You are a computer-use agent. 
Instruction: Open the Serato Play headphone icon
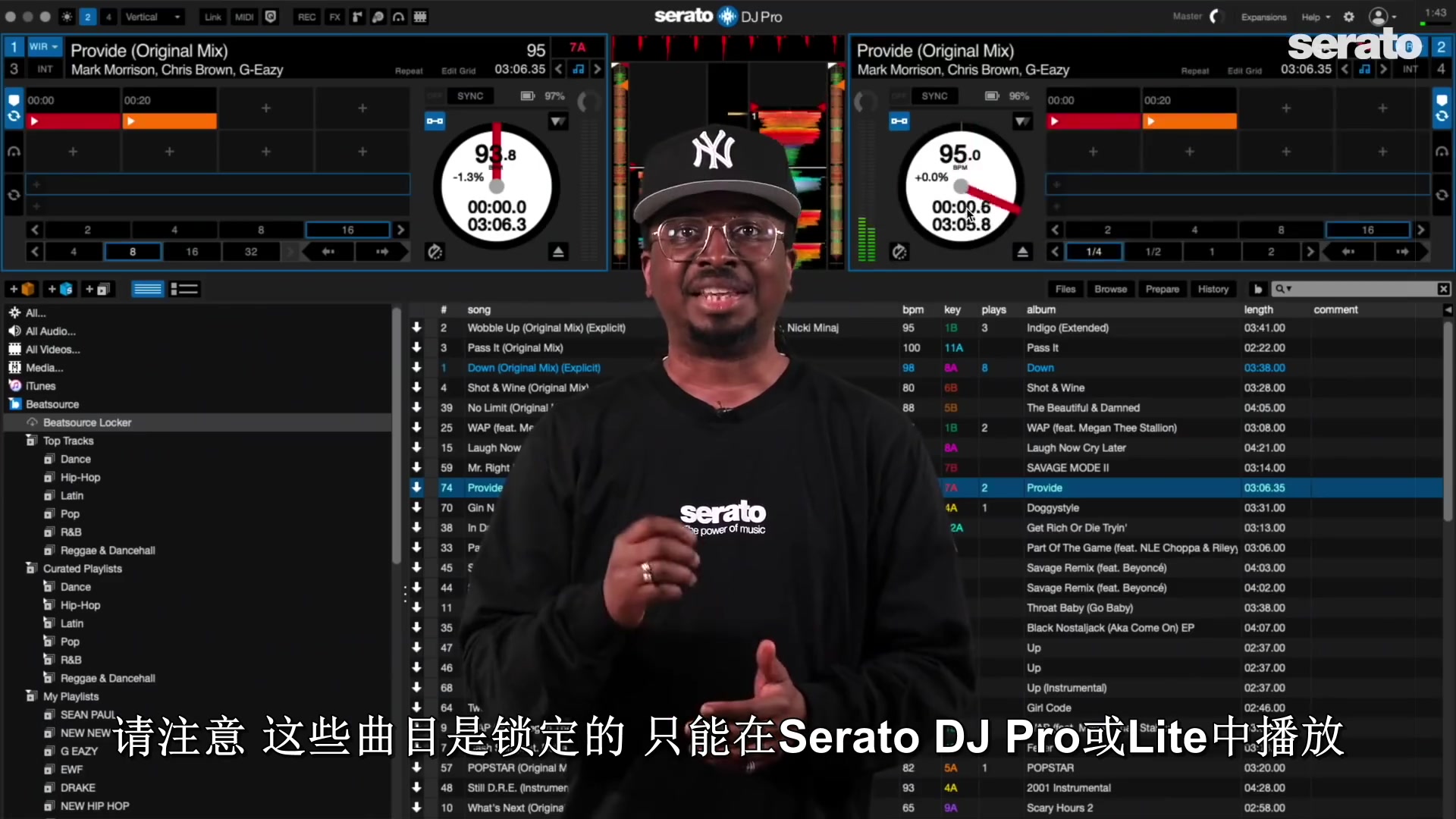pyautogui.click(x=398, y=17)
